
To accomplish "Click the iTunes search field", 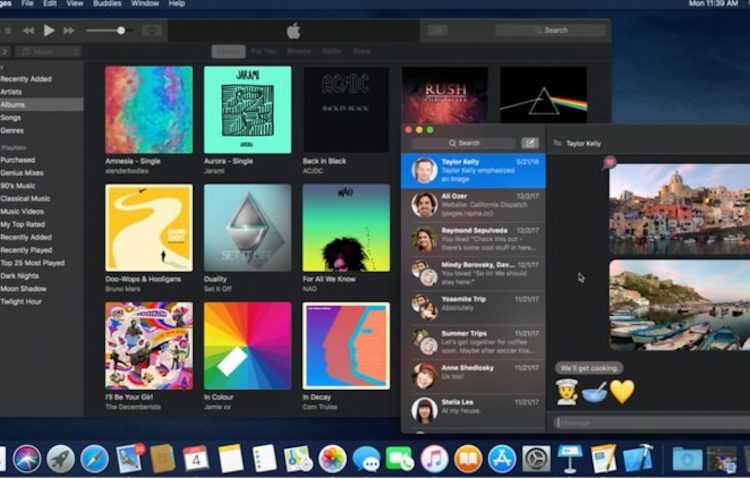I will tap(551, 30).
